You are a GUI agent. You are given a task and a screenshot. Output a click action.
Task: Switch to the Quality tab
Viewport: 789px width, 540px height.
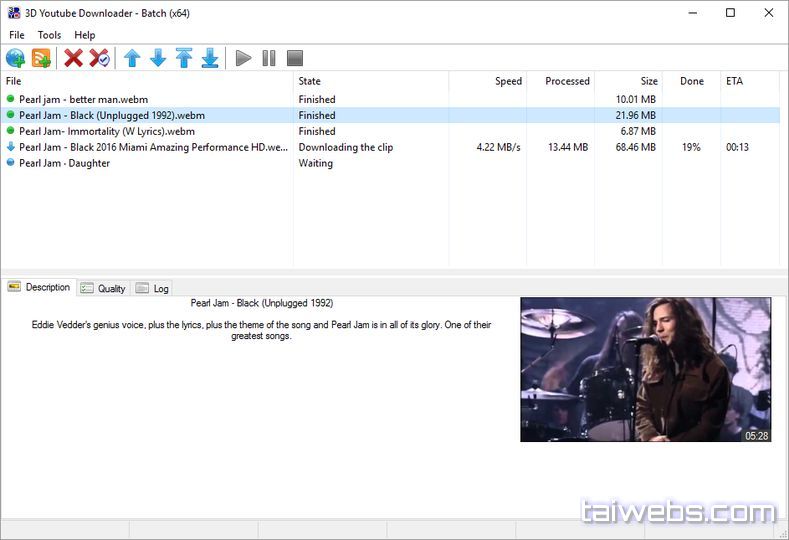coord(103,288)
